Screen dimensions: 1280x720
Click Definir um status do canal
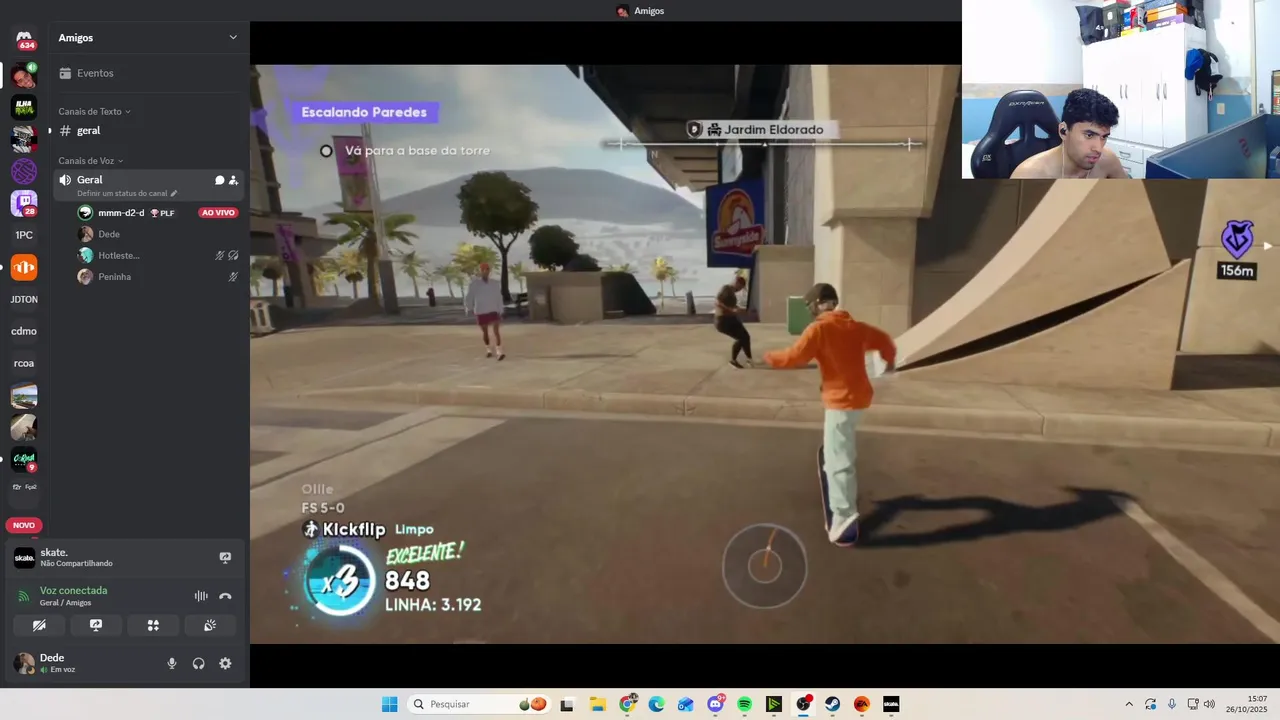122,193
